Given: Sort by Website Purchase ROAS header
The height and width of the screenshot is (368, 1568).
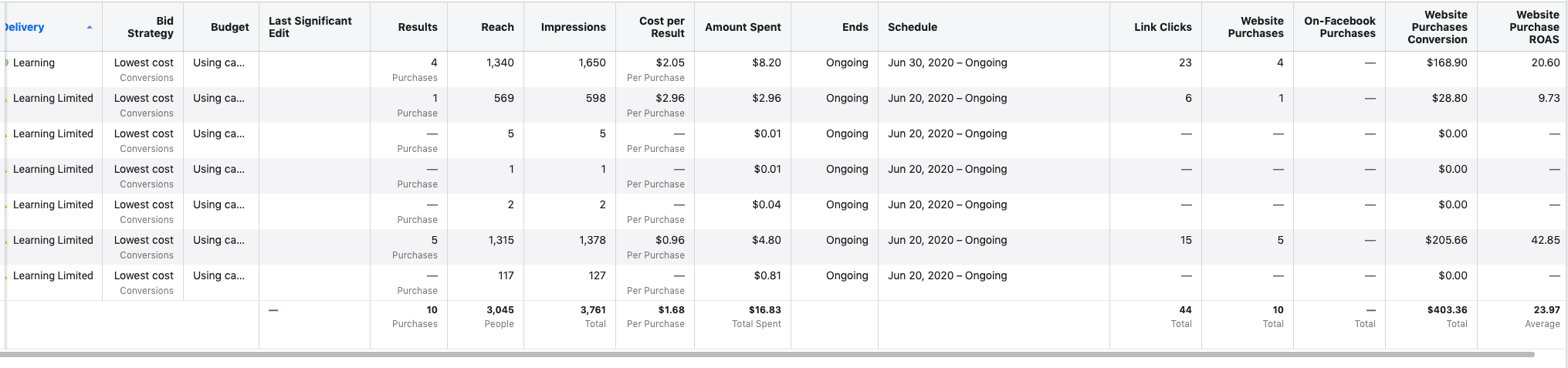Looking at the screenshot, I should coord(1533,27).
